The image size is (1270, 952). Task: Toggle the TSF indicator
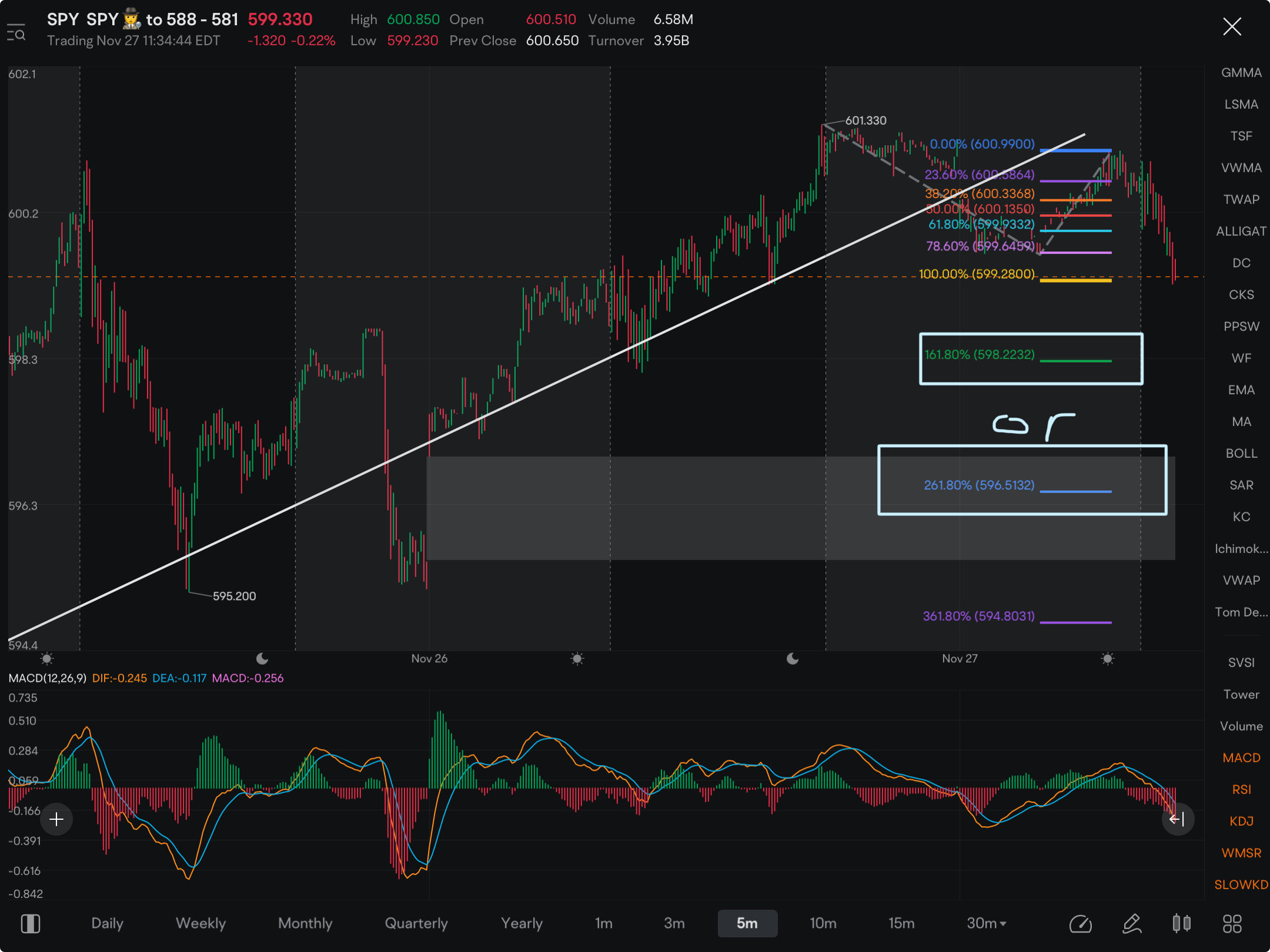1241,136
